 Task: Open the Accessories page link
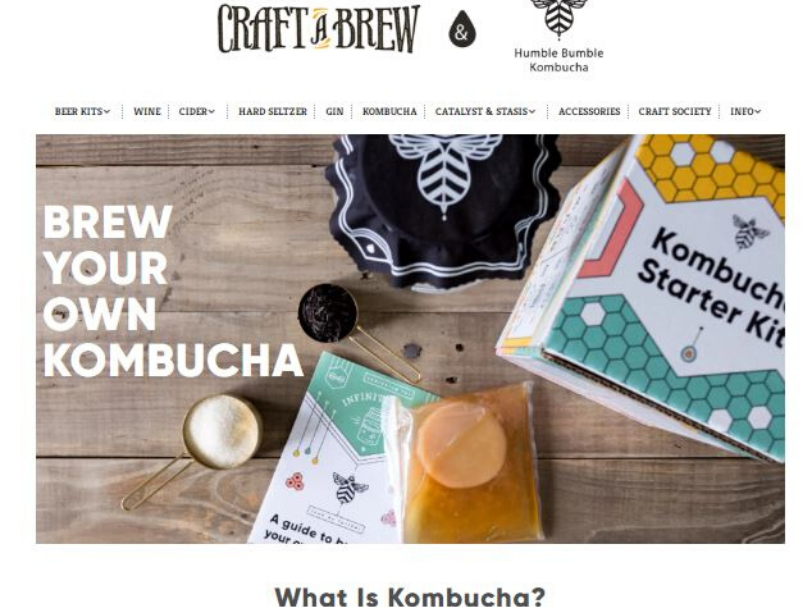pos(589,111)
